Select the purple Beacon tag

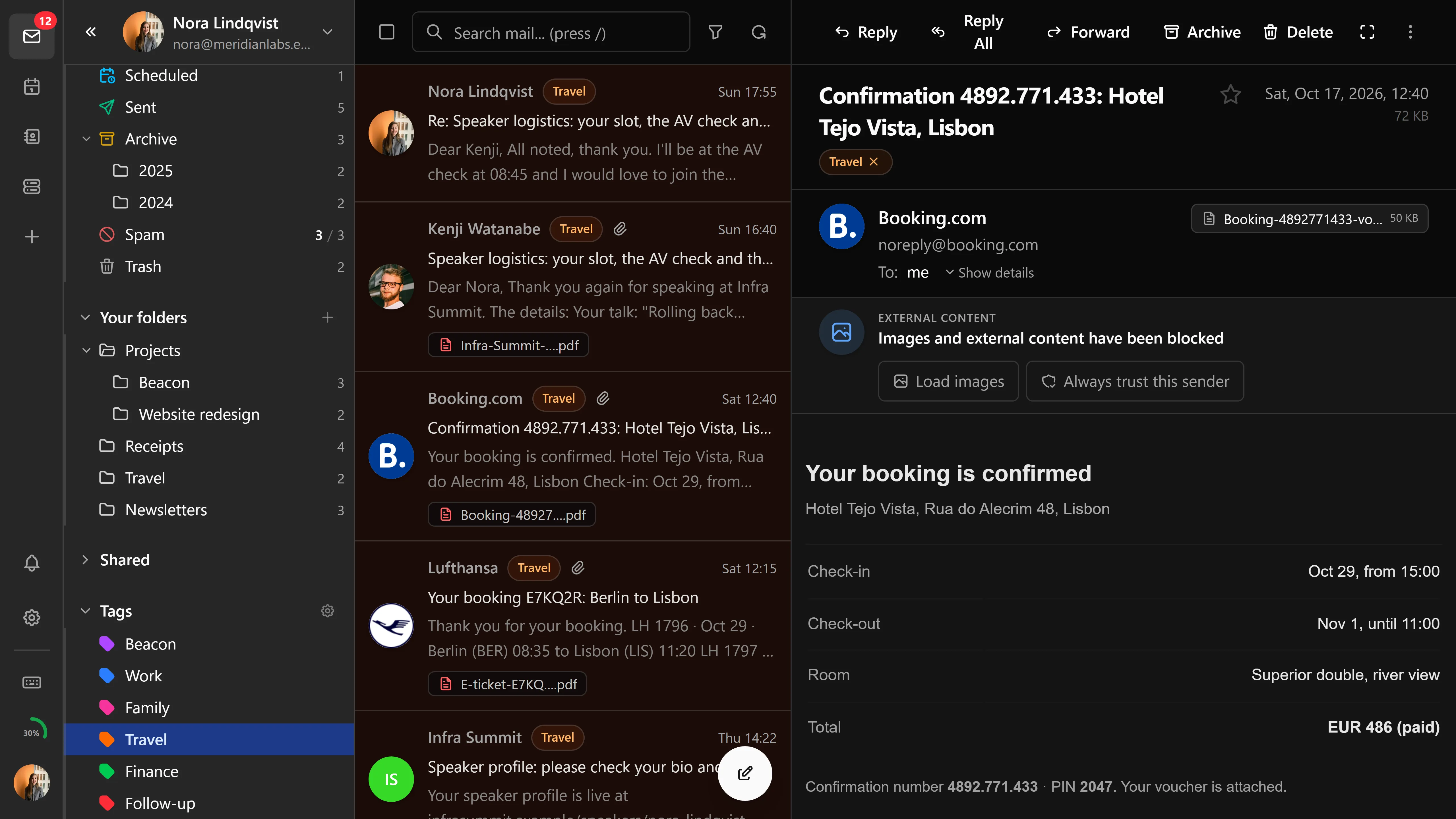coord(210,644)
